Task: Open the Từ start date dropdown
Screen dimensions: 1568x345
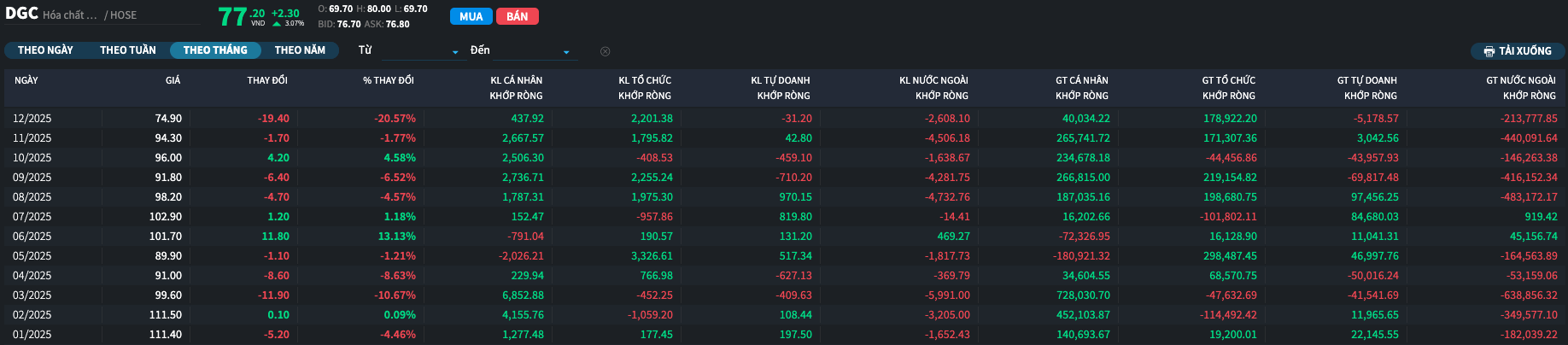Action: tap(455, 52)
